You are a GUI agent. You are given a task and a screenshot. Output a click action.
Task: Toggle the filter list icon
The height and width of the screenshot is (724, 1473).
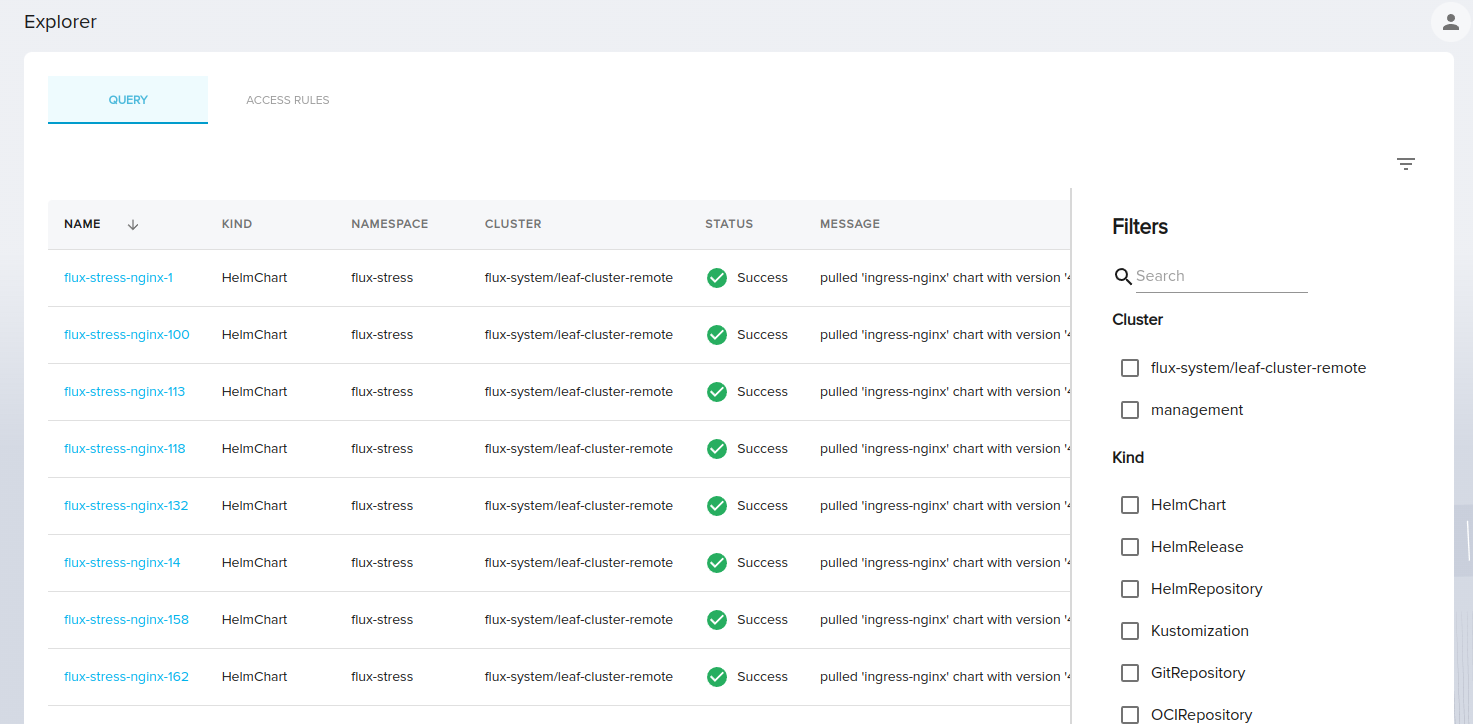point(1406,164)
